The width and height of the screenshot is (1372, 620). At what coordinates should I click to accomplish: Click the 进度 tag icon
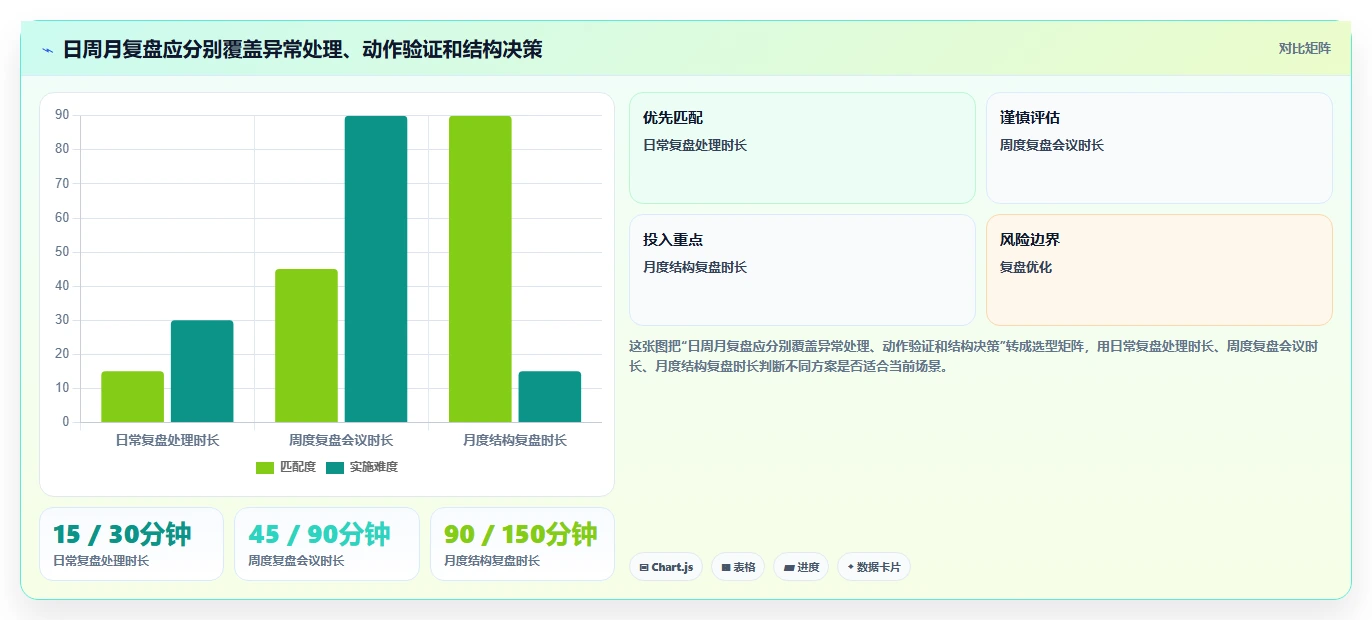coord(789,568)
